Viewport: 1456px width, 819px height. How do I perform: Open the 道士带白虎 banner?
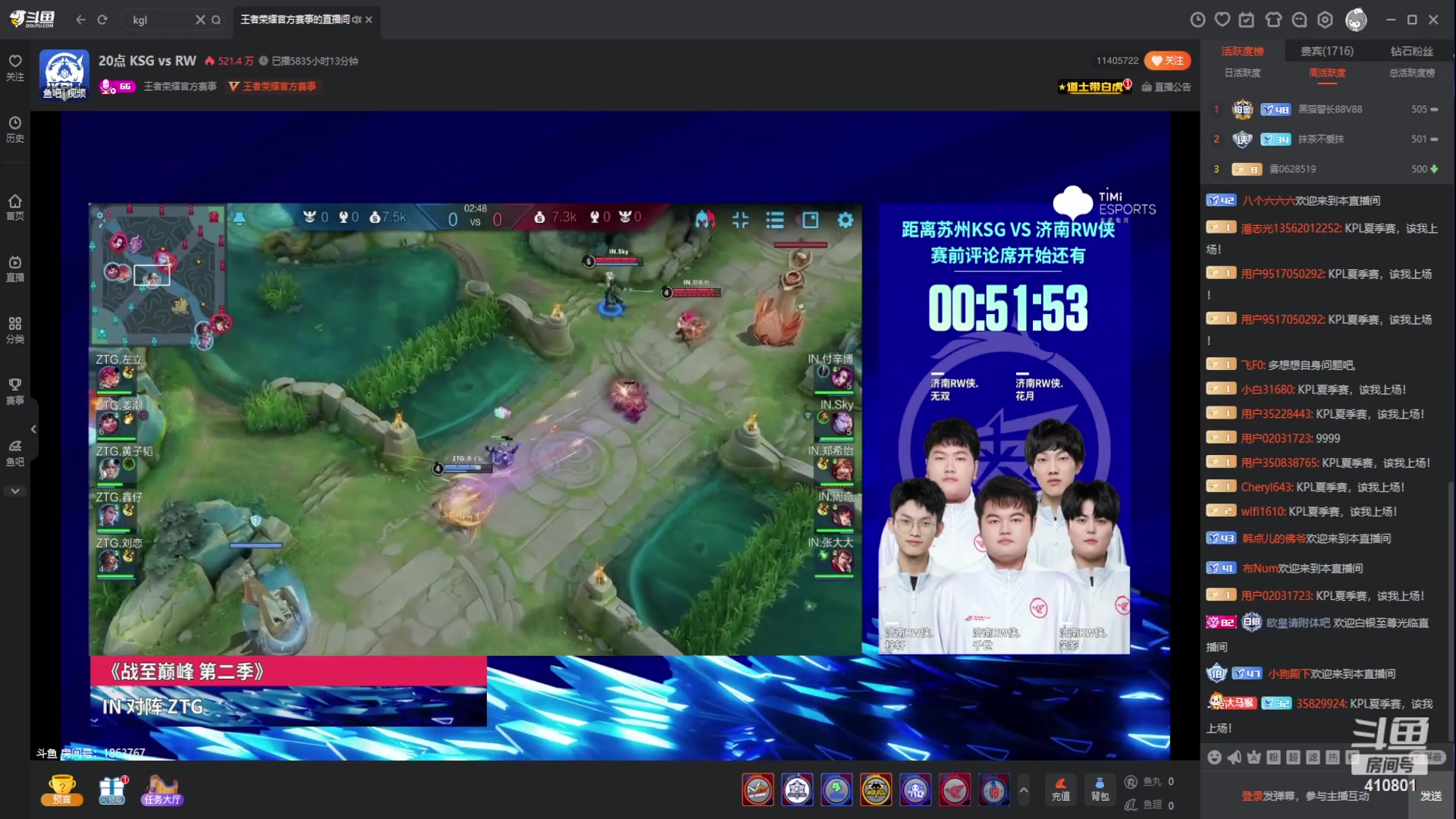(1095, 86)
